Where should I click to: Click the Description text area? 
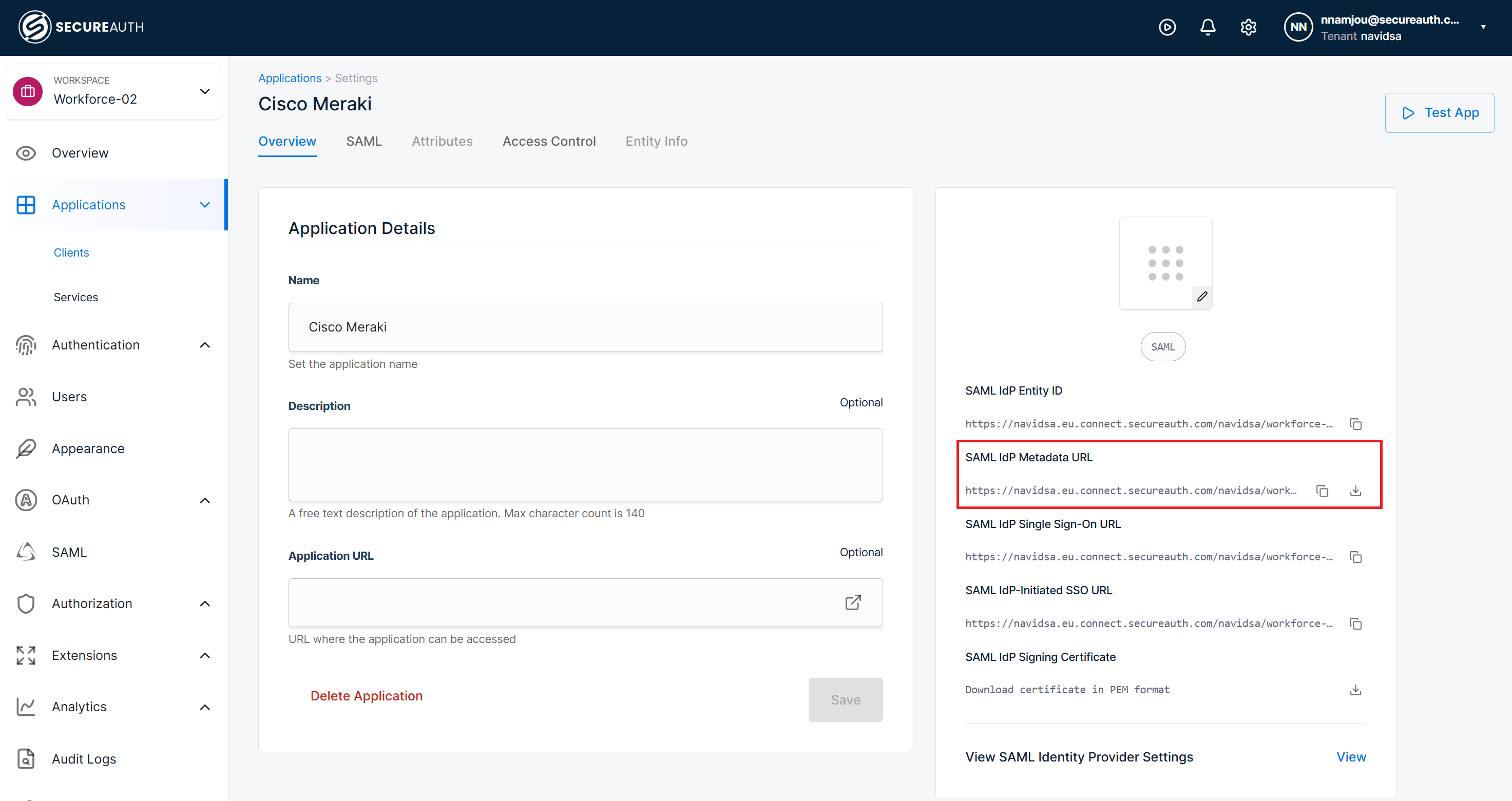click(585, 465)
